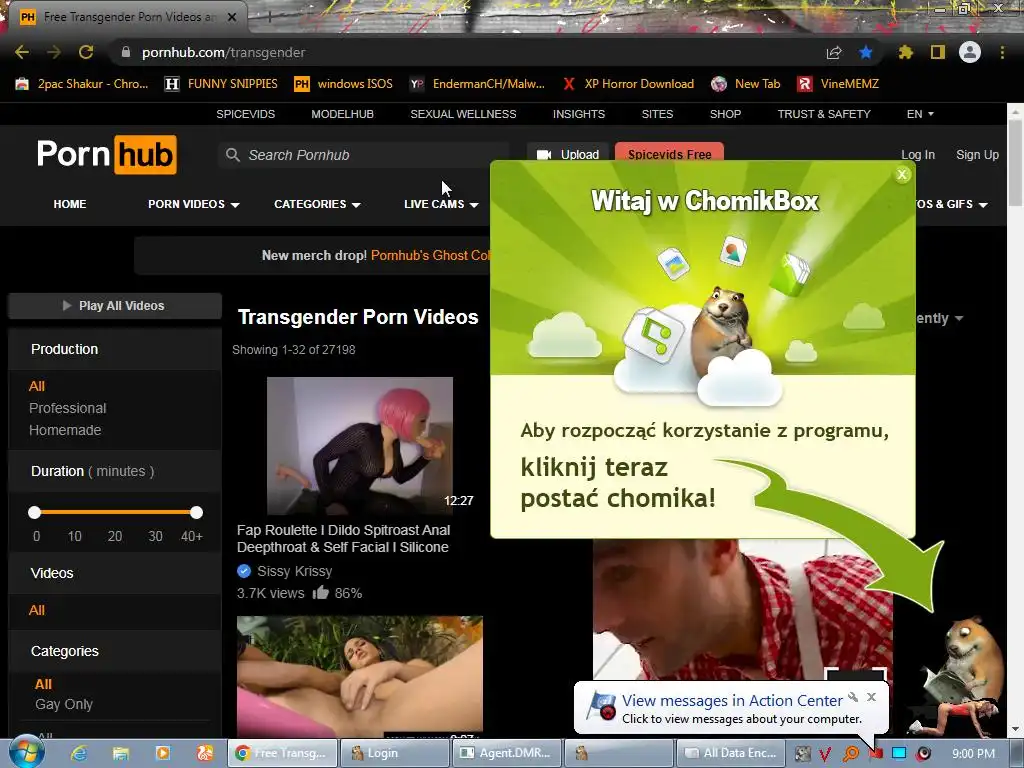Click the blue bookmark star
Viewport: 1024px width, 768px height.
click(866, 52)
